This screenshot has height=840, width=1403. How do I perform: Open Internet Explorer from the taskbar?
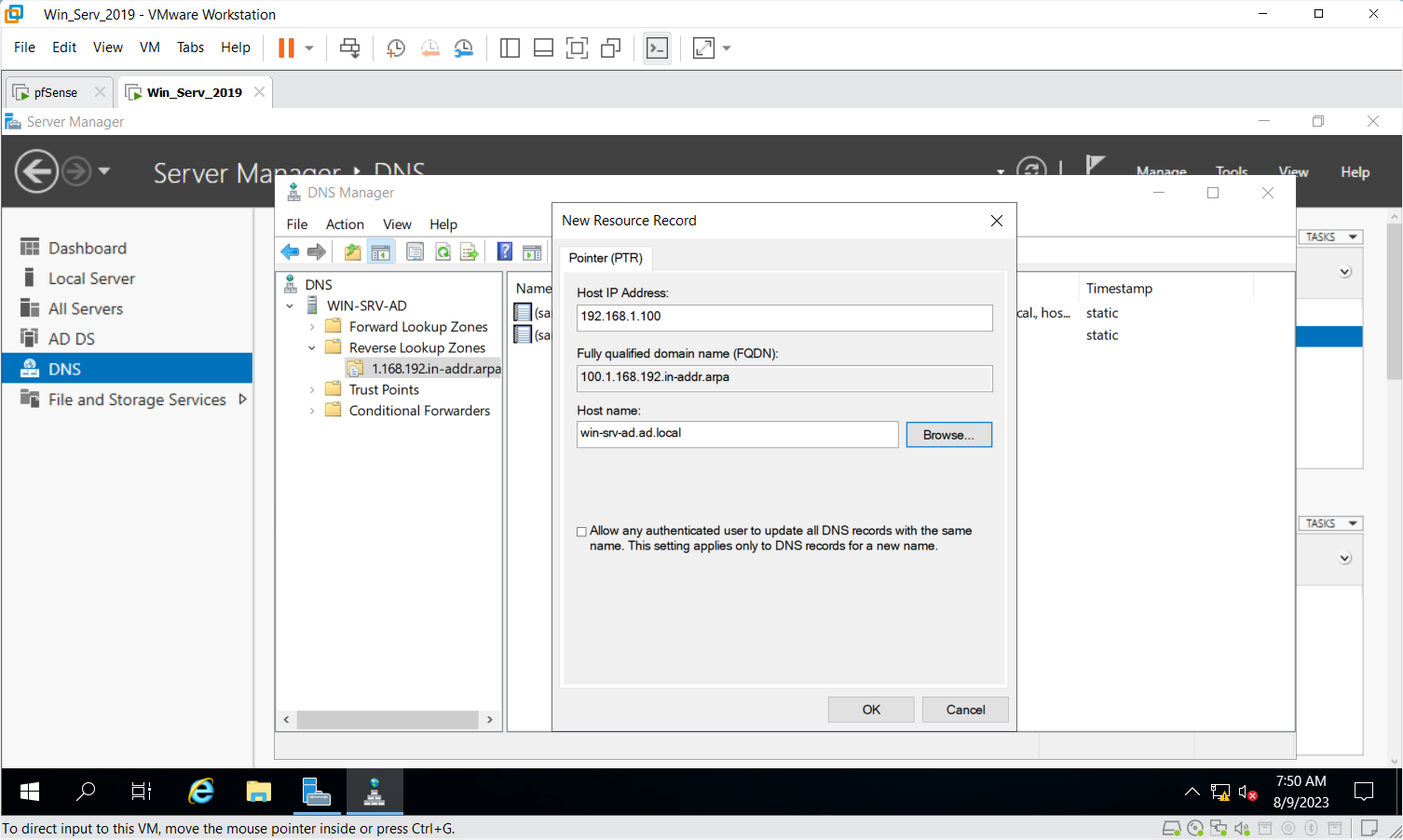(x=201, y=792)
